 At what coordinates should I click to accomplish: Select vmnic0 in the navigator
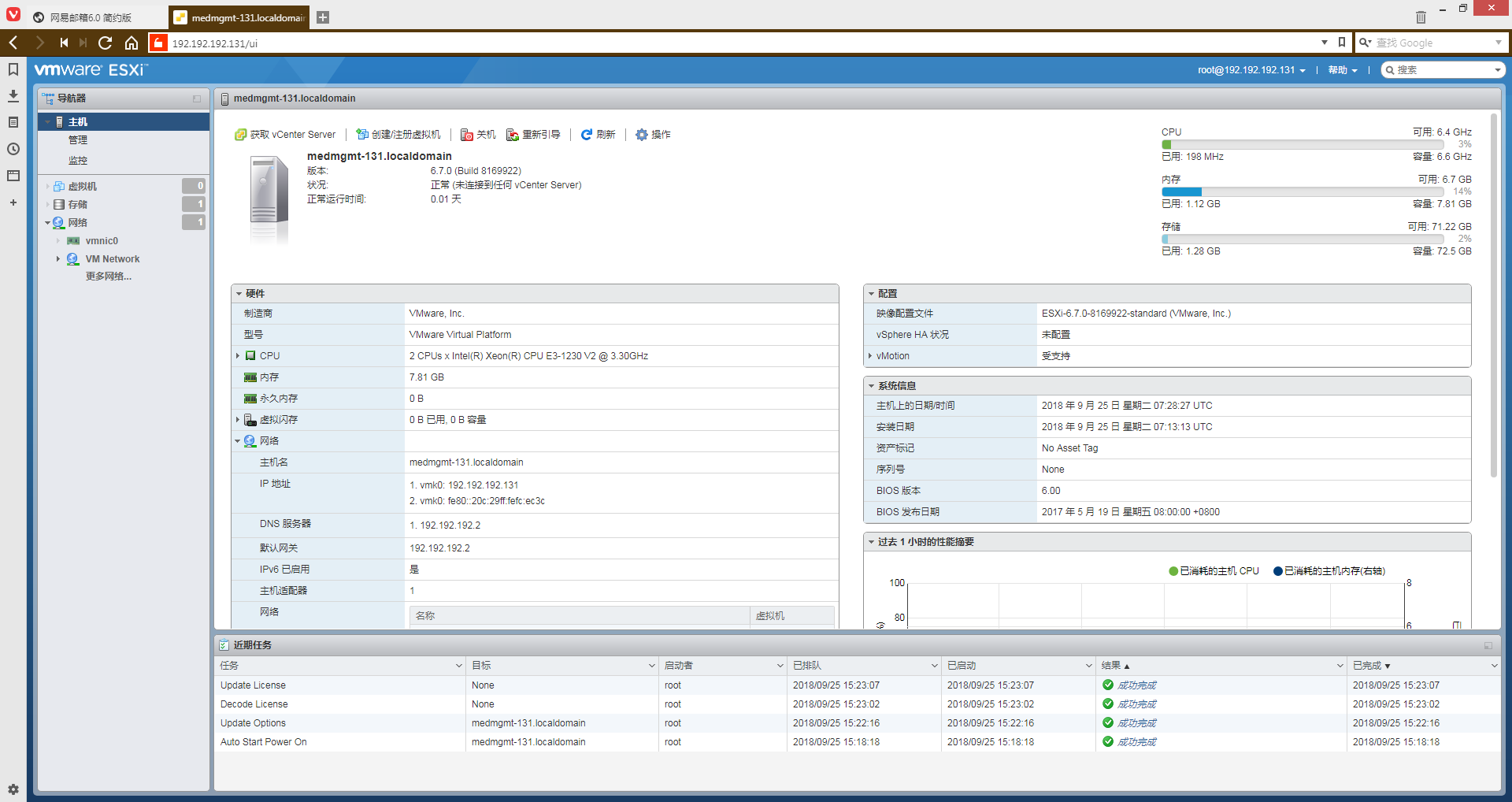click(x=102, y=241)
